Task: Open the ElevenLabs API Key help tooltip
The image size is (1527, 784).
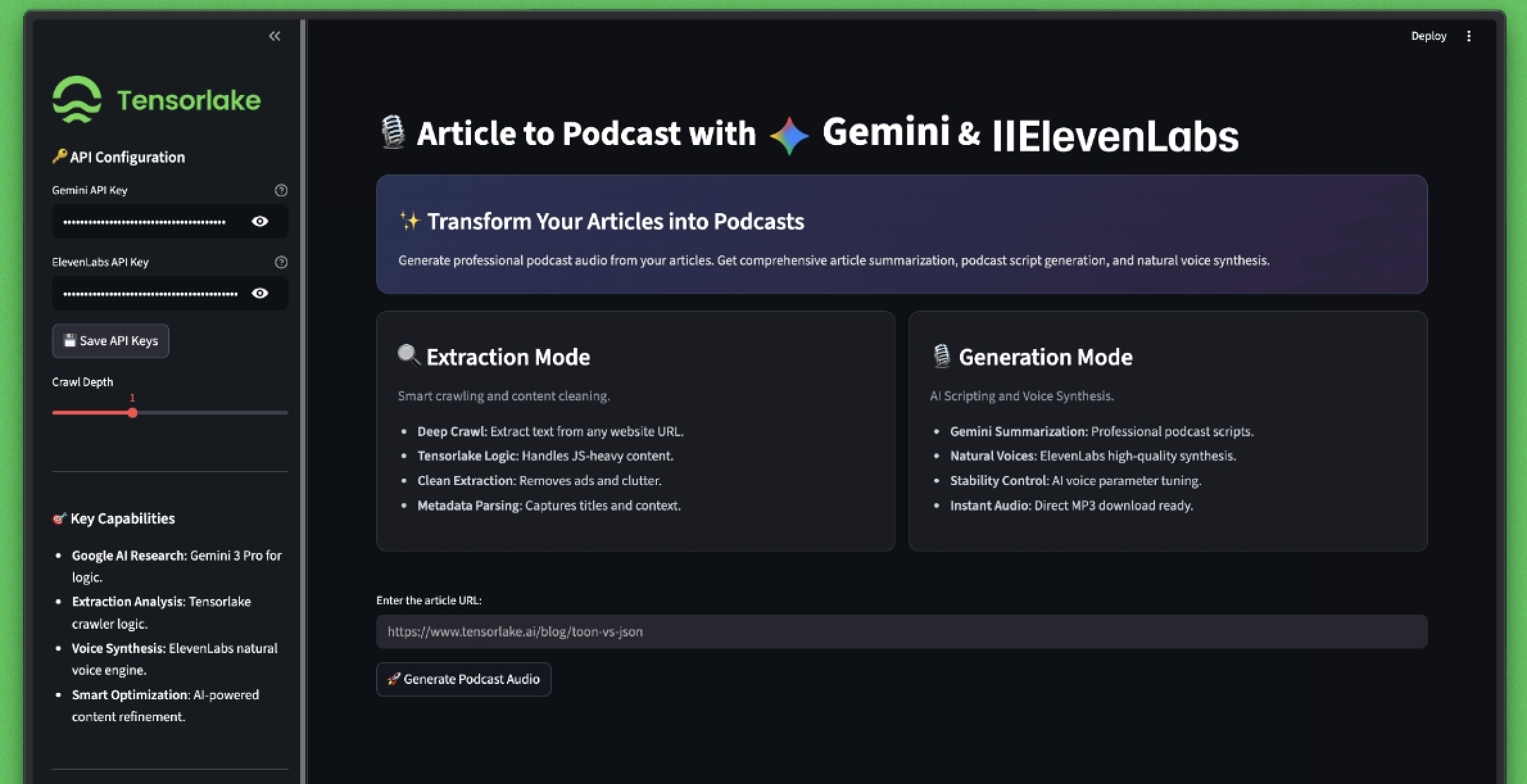Action: [x=280, y=262]
